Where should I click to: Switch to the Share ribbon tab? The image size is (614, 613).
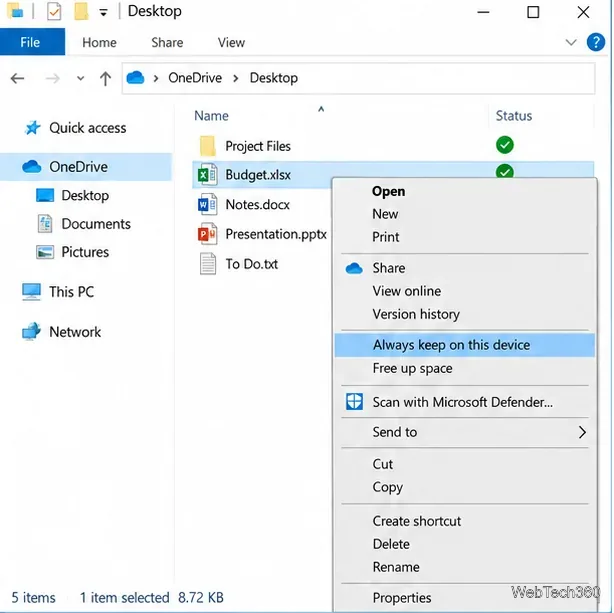tap(167, 42)
